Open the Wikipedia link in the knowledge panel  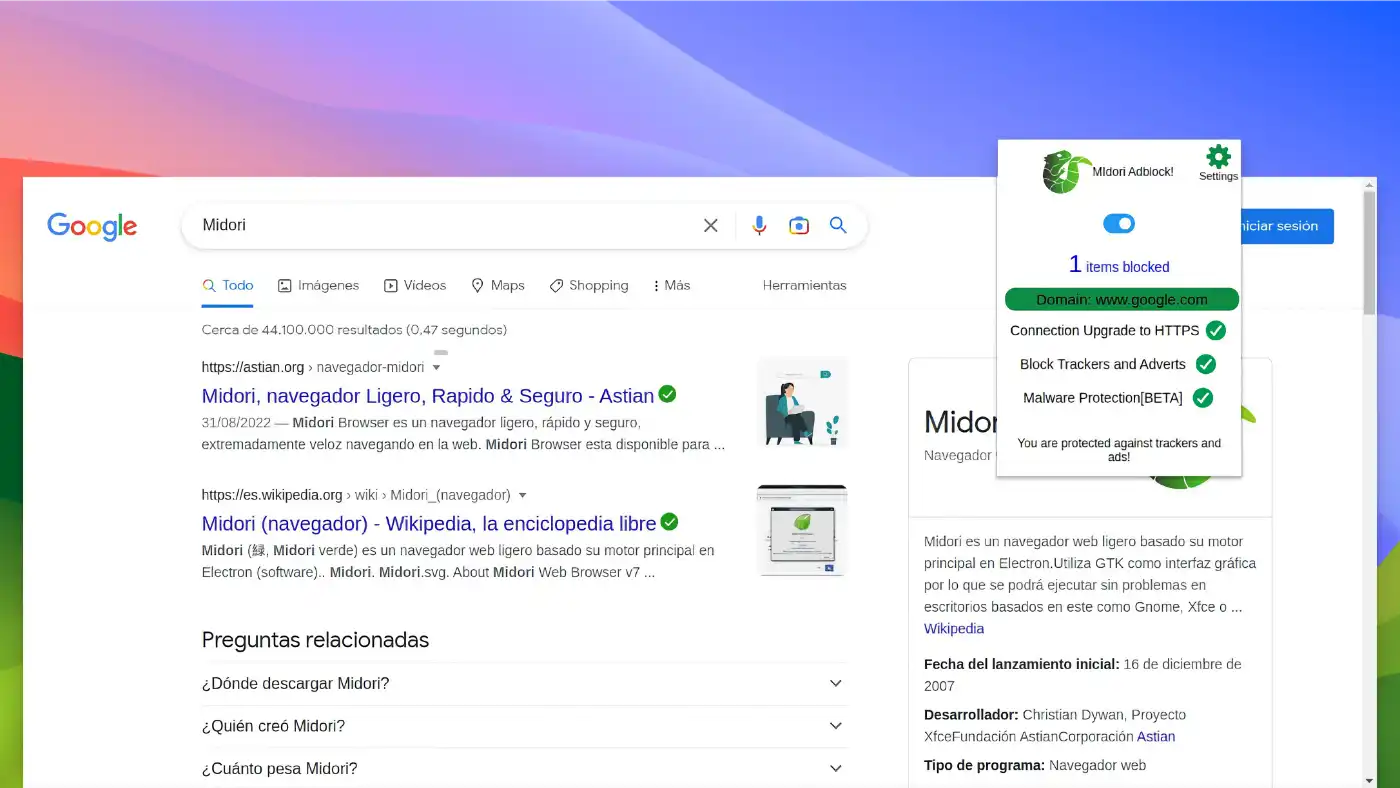click(953, 628)
